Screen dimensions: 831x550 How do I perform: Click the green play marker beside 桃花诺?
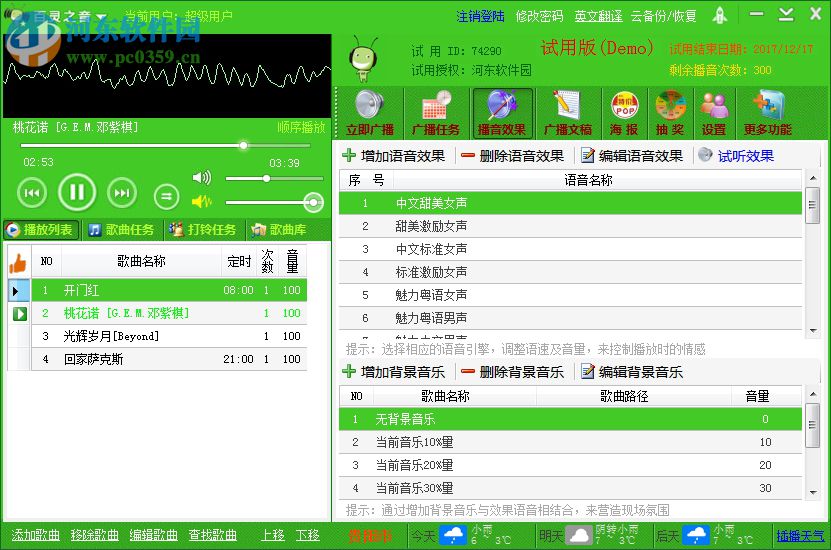[20, 314]
